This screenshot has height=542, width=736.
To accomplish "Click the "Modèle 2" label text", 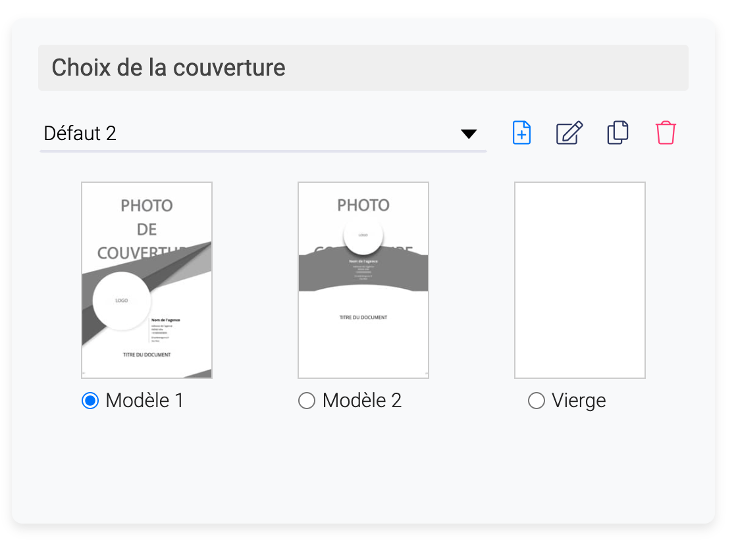I will 362,401.
